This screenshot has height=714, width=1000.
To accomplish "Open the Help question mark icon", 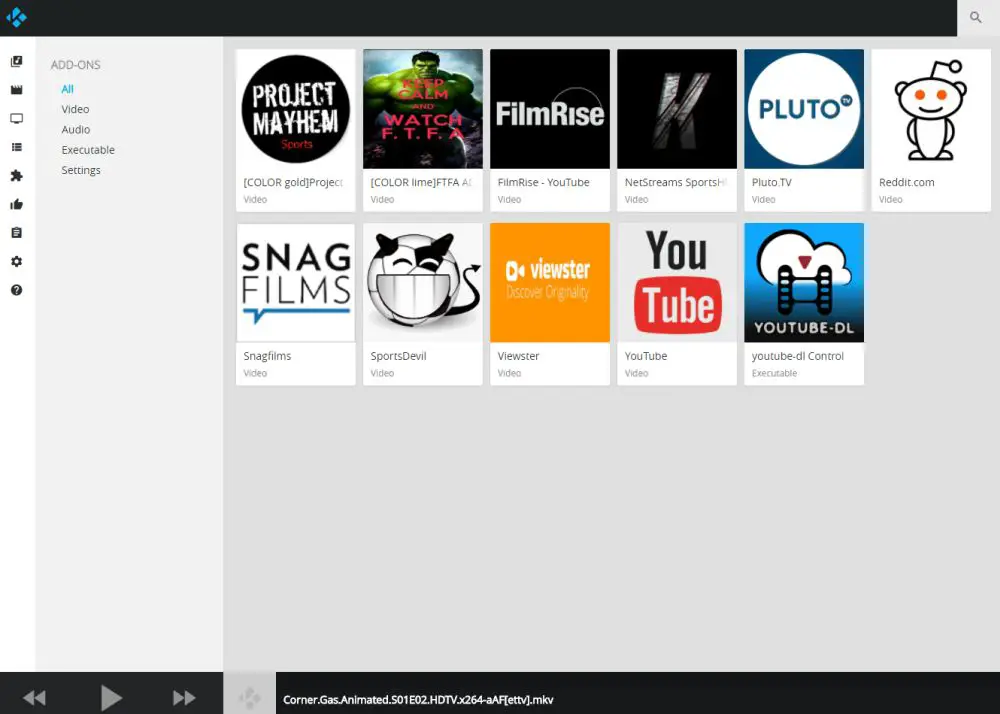I will [17, 290].
